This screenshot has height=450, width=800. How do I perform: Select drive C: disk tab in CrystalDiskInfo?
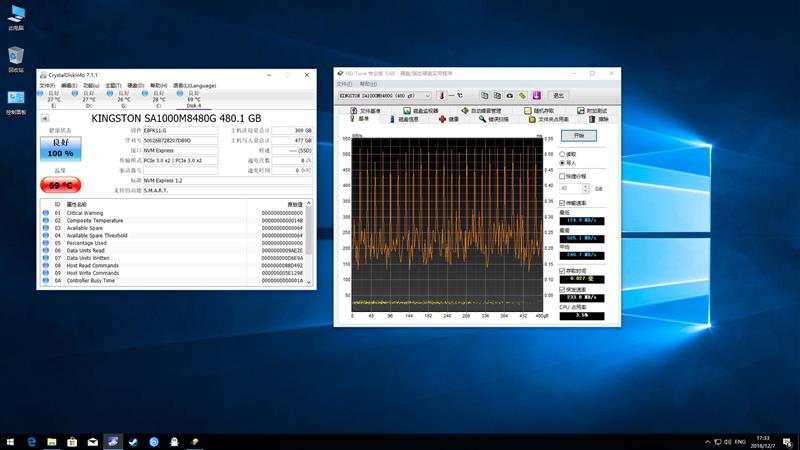tap(158, 99)
